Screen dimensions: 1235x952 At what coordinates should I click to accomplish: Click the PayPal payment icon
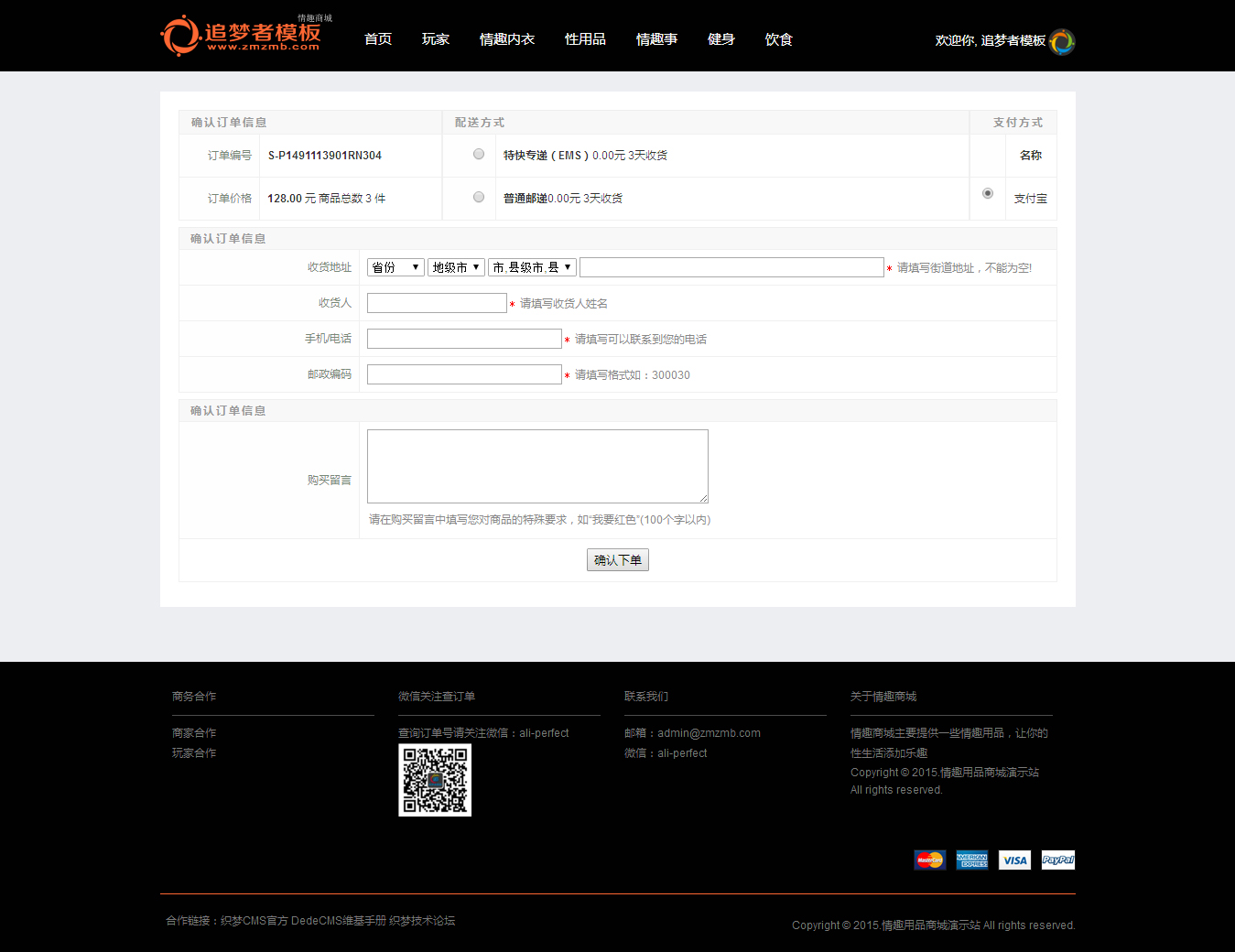tap(1057, 860)
